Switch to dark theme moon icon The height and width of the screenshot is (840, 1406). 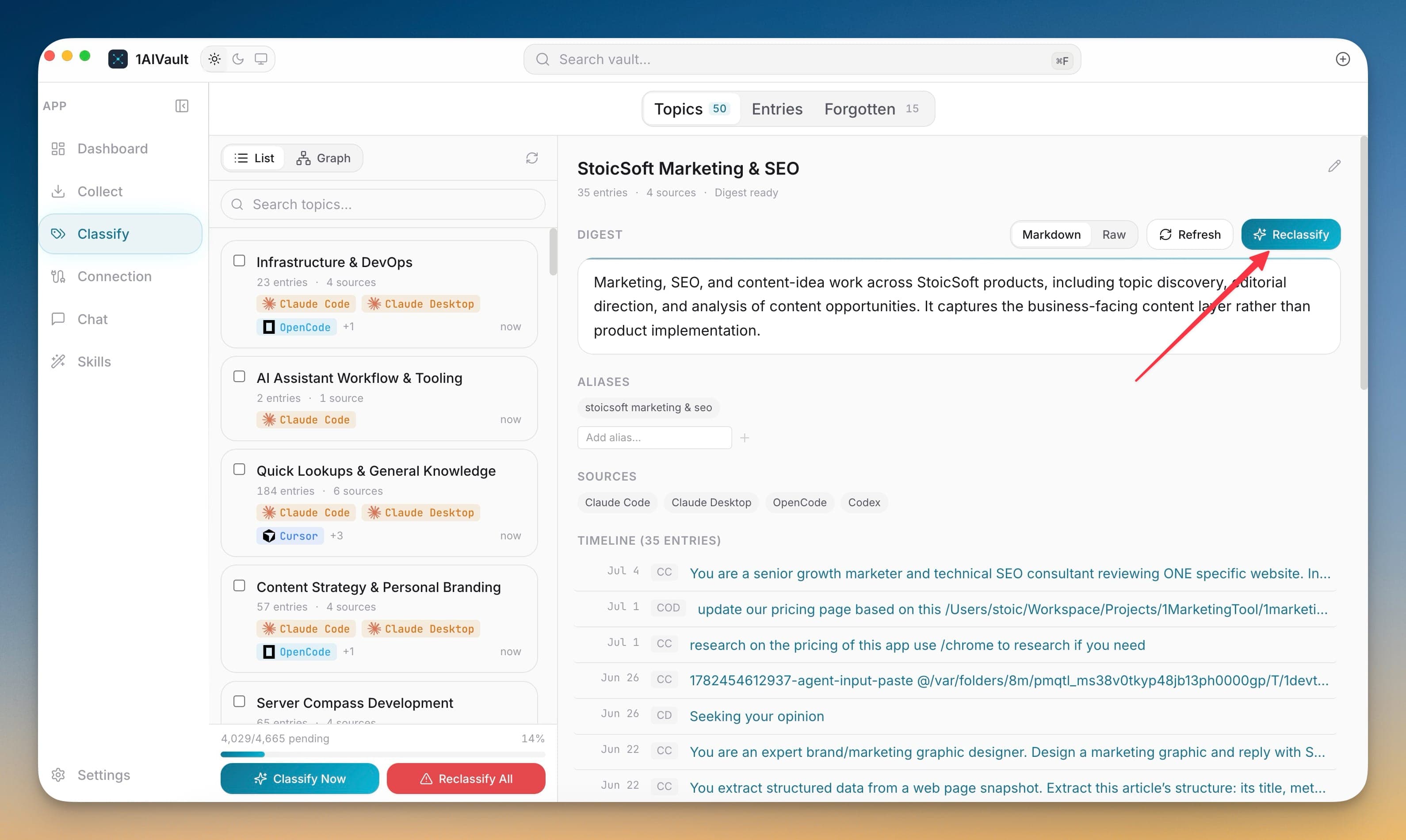(x=238, y=59)
